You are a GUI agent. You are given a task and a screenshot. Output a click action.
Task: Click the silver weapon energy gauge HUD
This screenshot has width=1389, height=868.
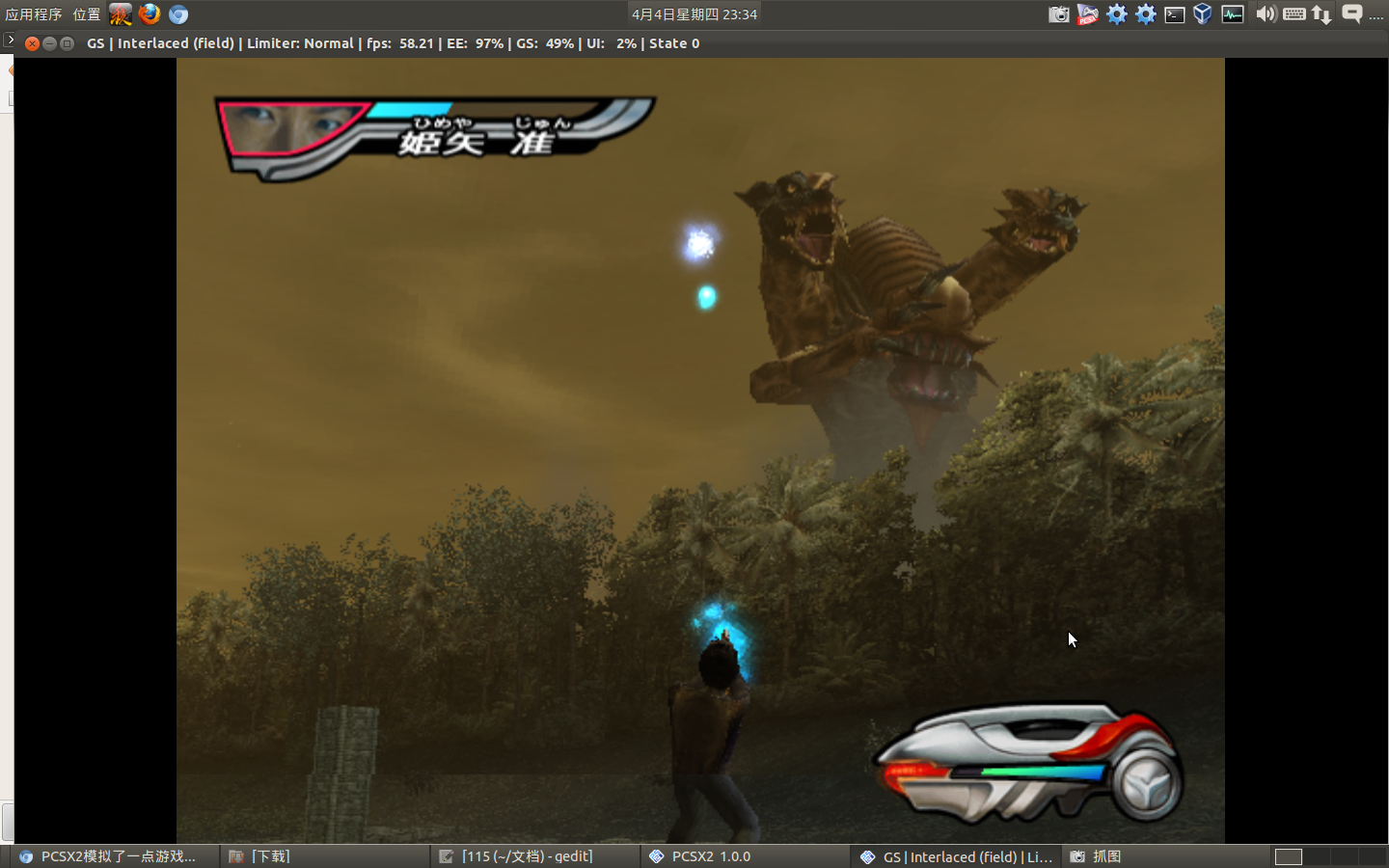pyautogui.click(x=1029, y=762)
